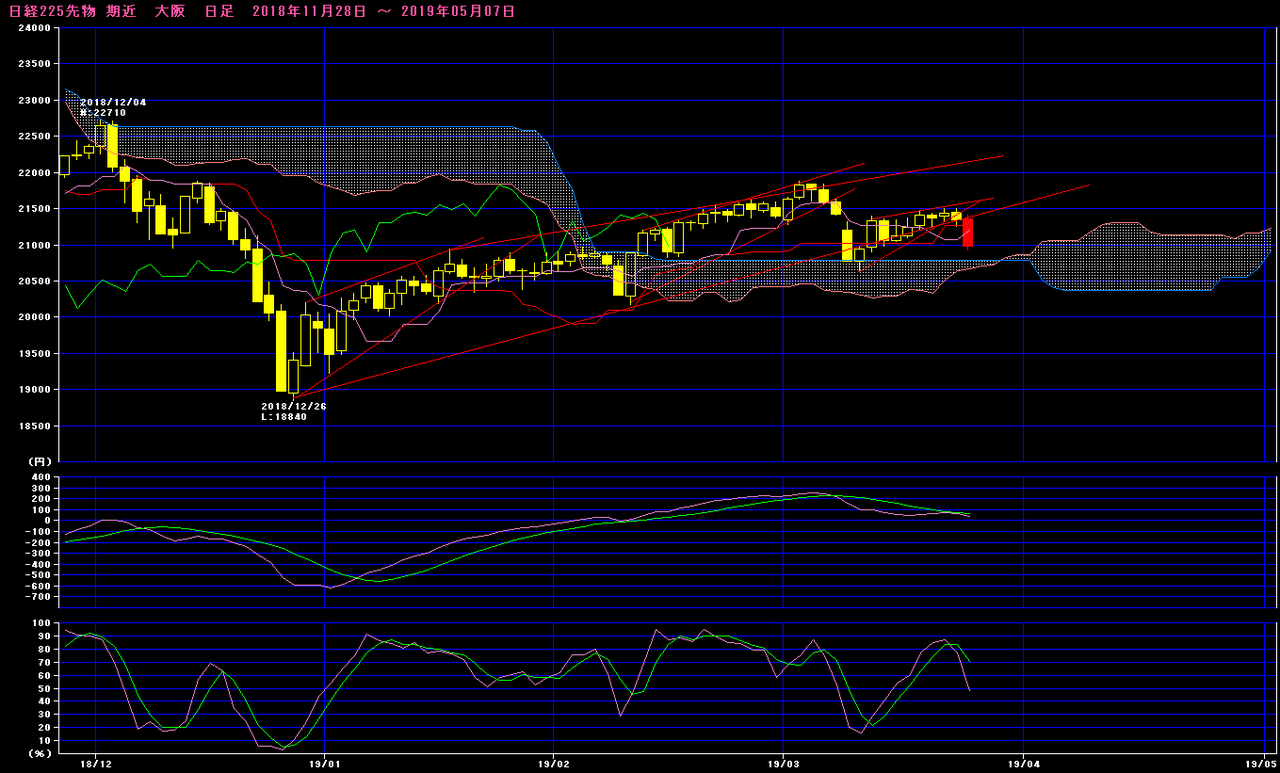The width and height of the screenshot is (1280, 773).
Task: Click the 19/02 date axis label
Action: 553,764
